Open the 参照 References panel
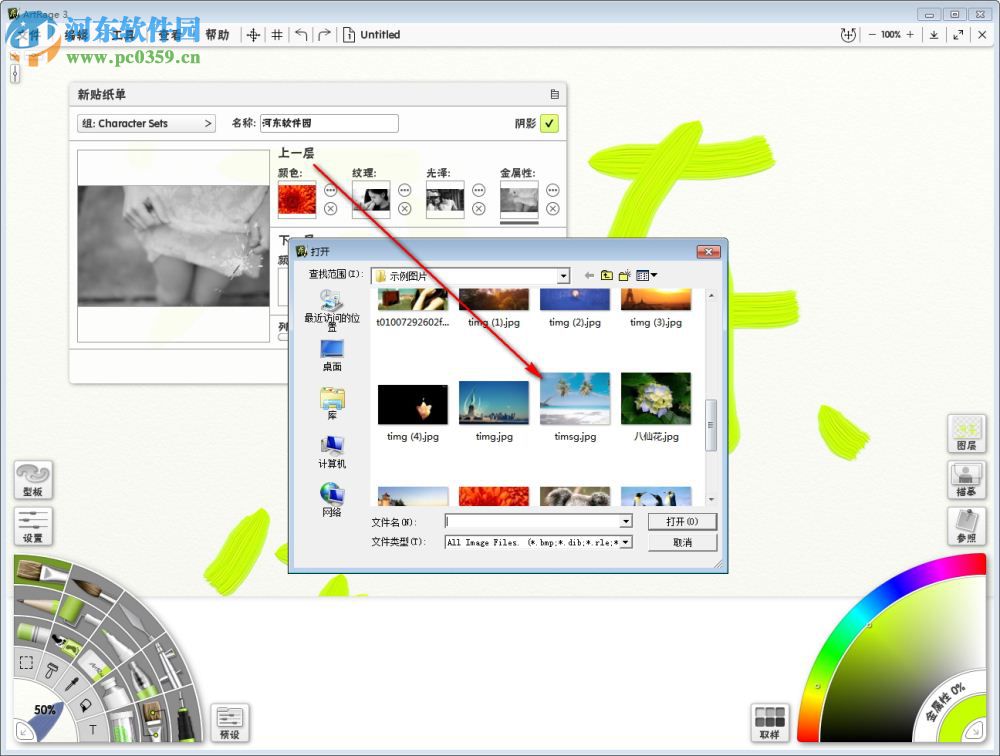The width and height of the screenshot is (1000, 756). [x=966, y=527]
